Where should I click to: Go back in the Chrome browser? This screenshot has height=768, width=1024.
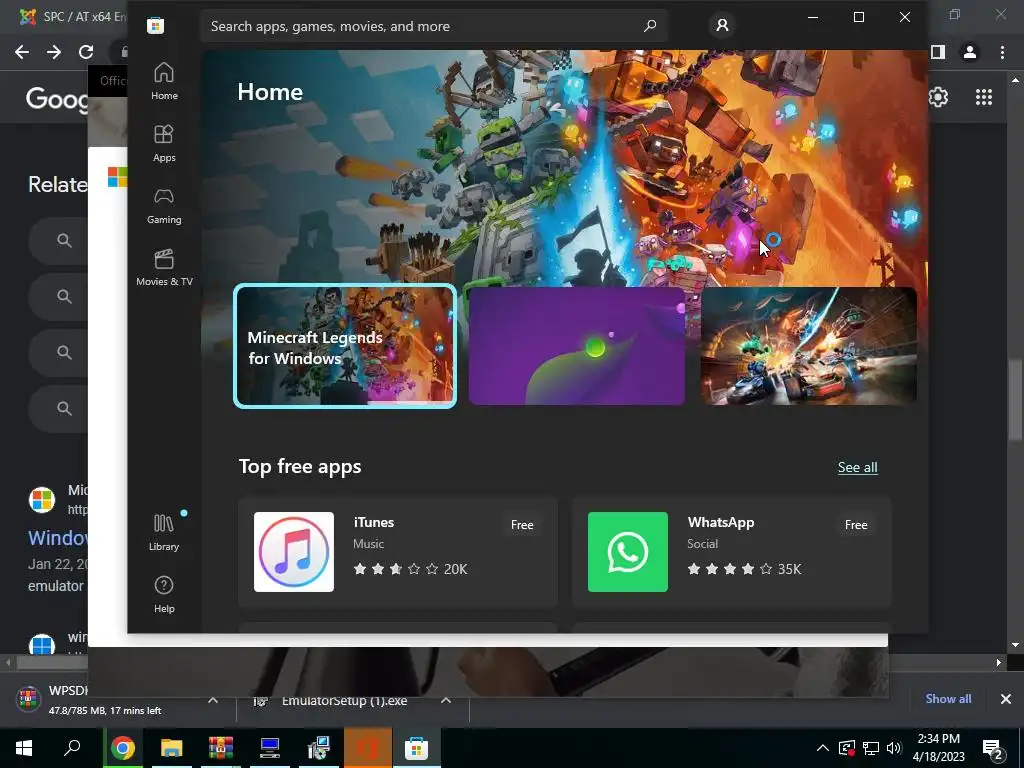pos(22,52)
